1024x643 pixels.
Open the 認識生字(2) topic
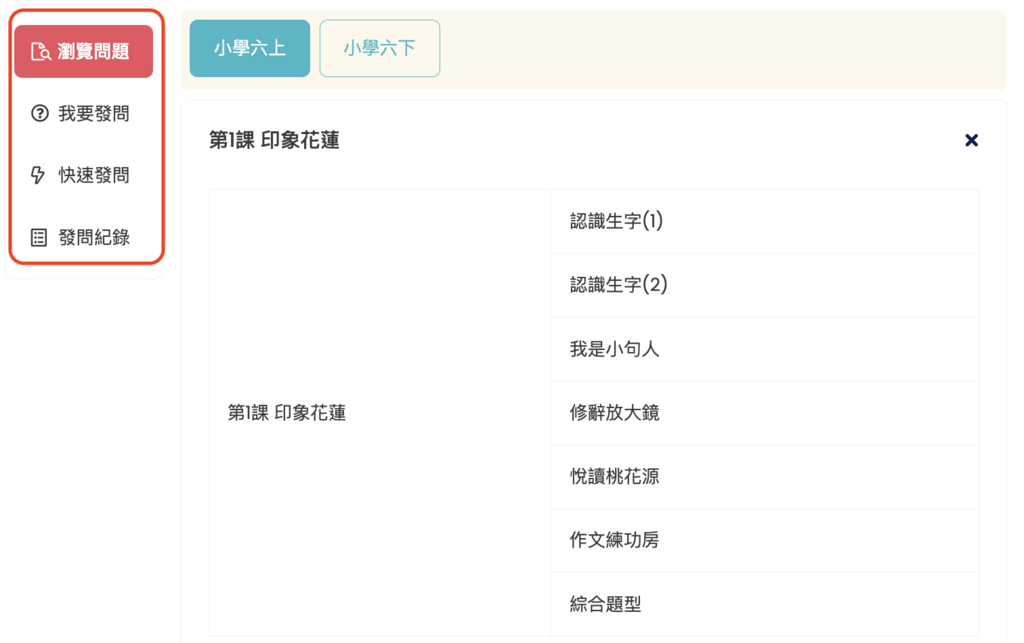click(x=765, y=285)
